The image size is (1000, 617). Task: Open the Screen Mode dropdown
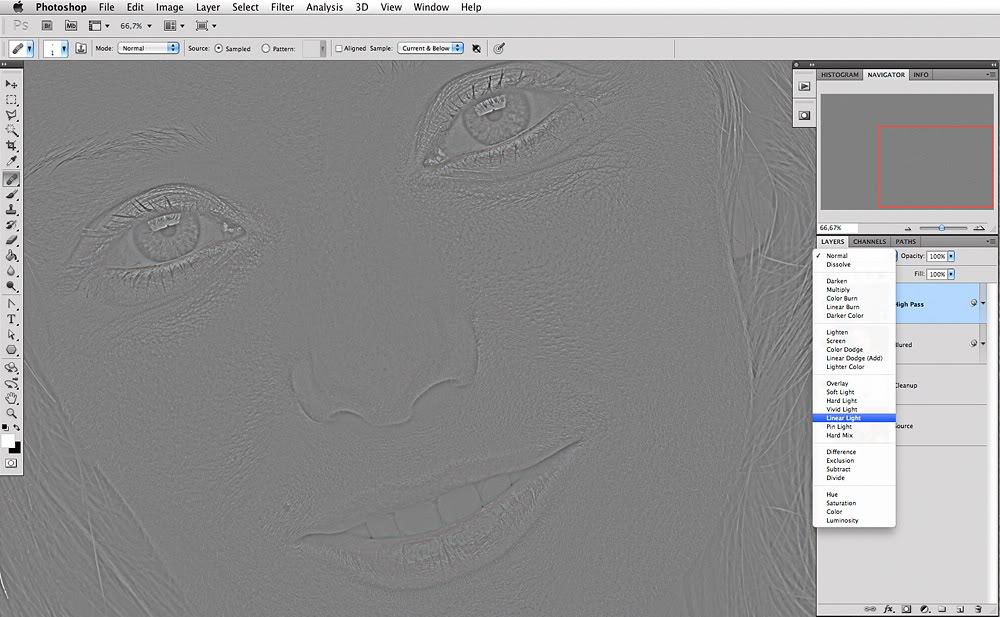pos(205,26)
